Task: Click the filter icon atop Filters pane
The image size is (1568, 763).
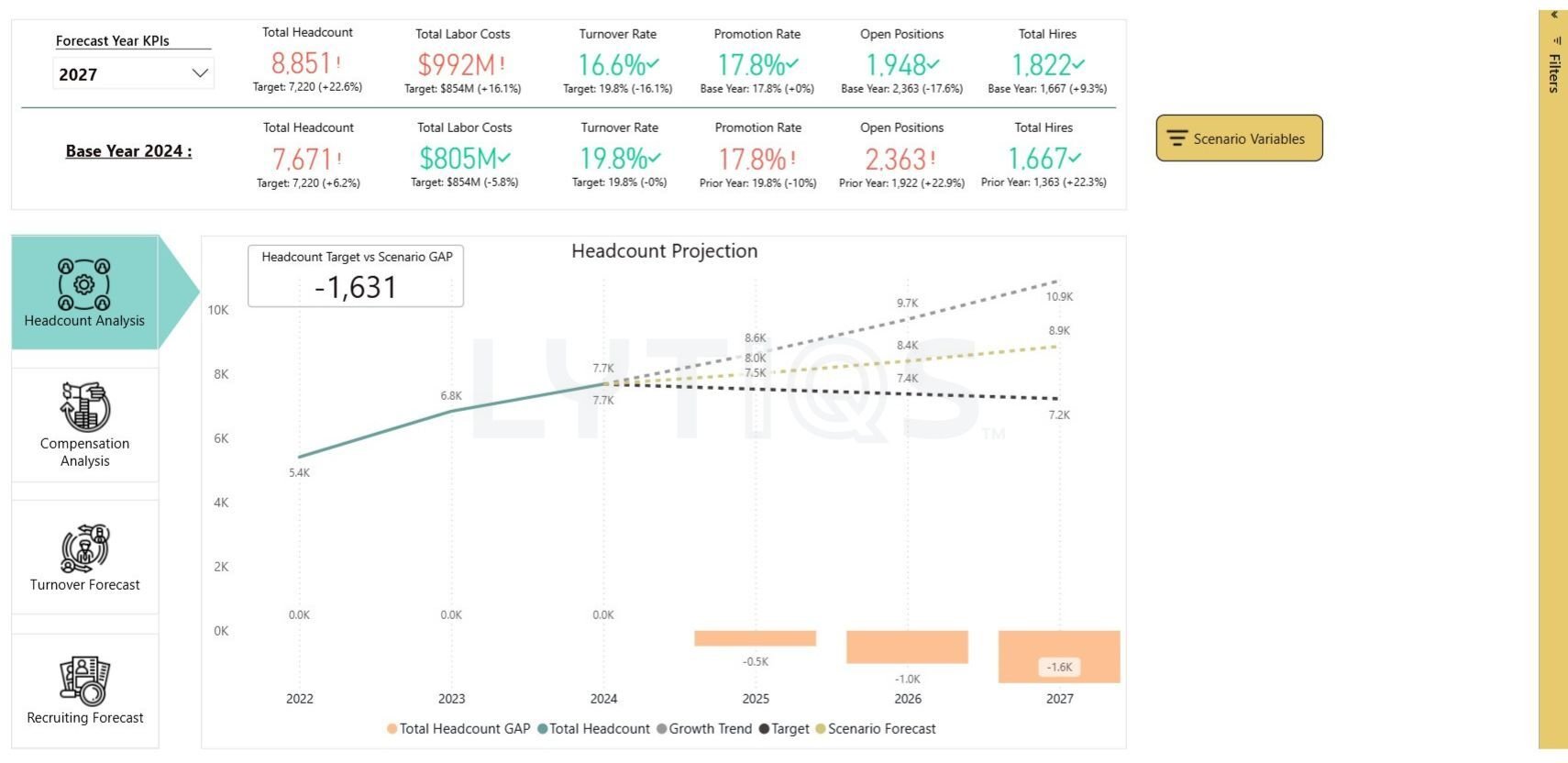Action: click(x=1556, y=40)
